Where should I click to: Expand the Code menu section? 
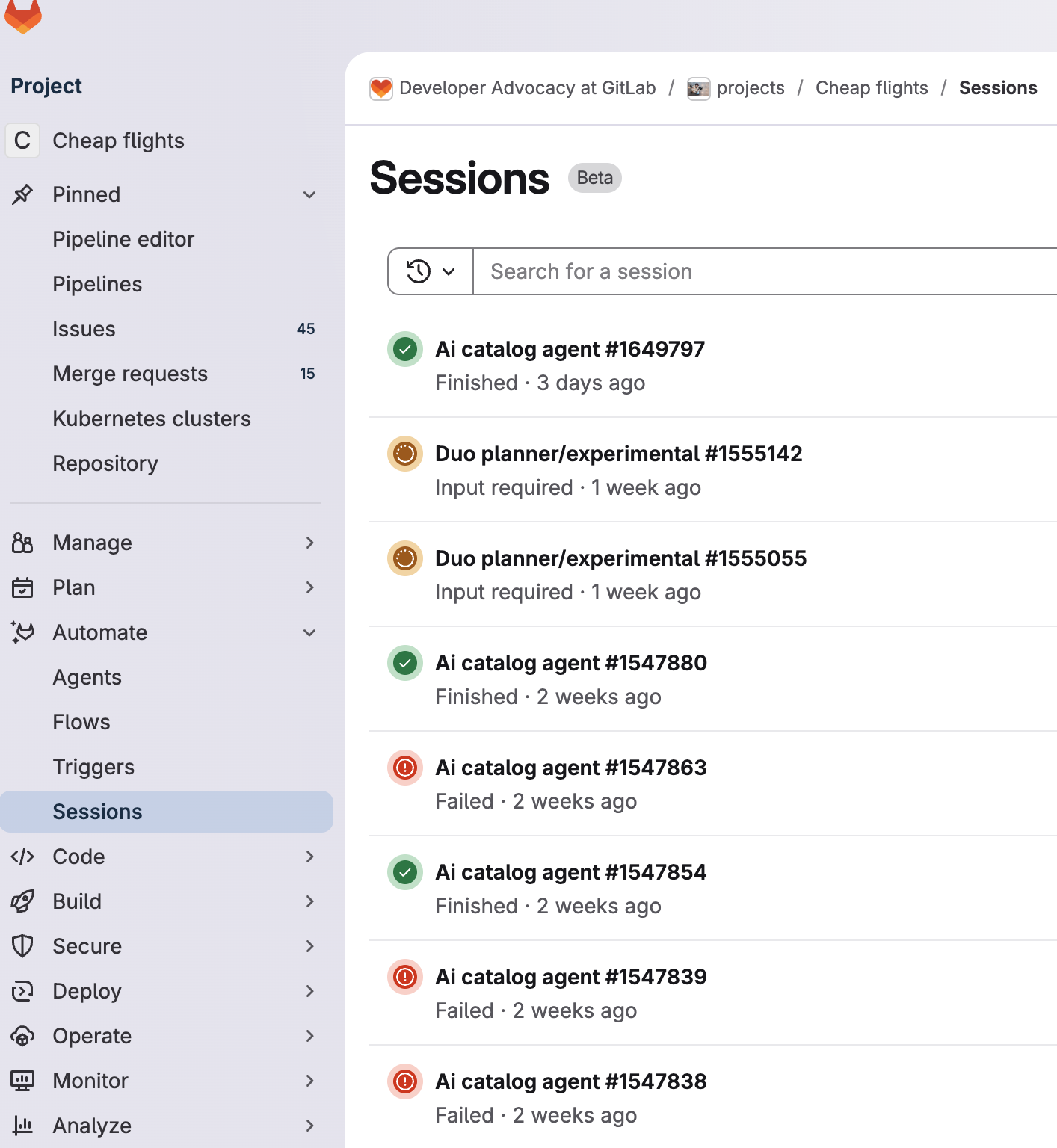click(309, 857)
